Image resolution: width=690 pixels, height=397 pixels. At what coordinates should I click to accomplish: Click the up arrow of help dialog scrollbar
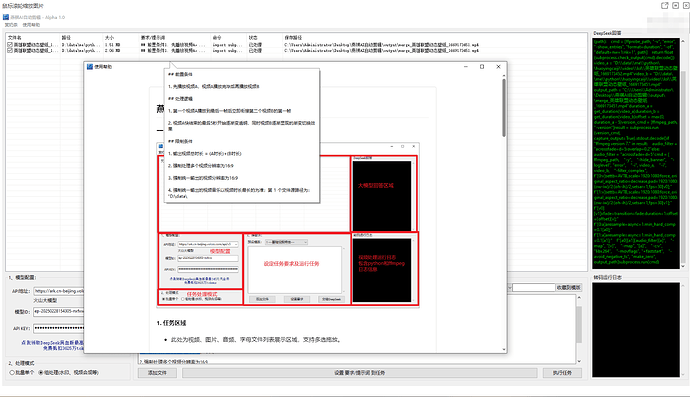pos(504,76)
